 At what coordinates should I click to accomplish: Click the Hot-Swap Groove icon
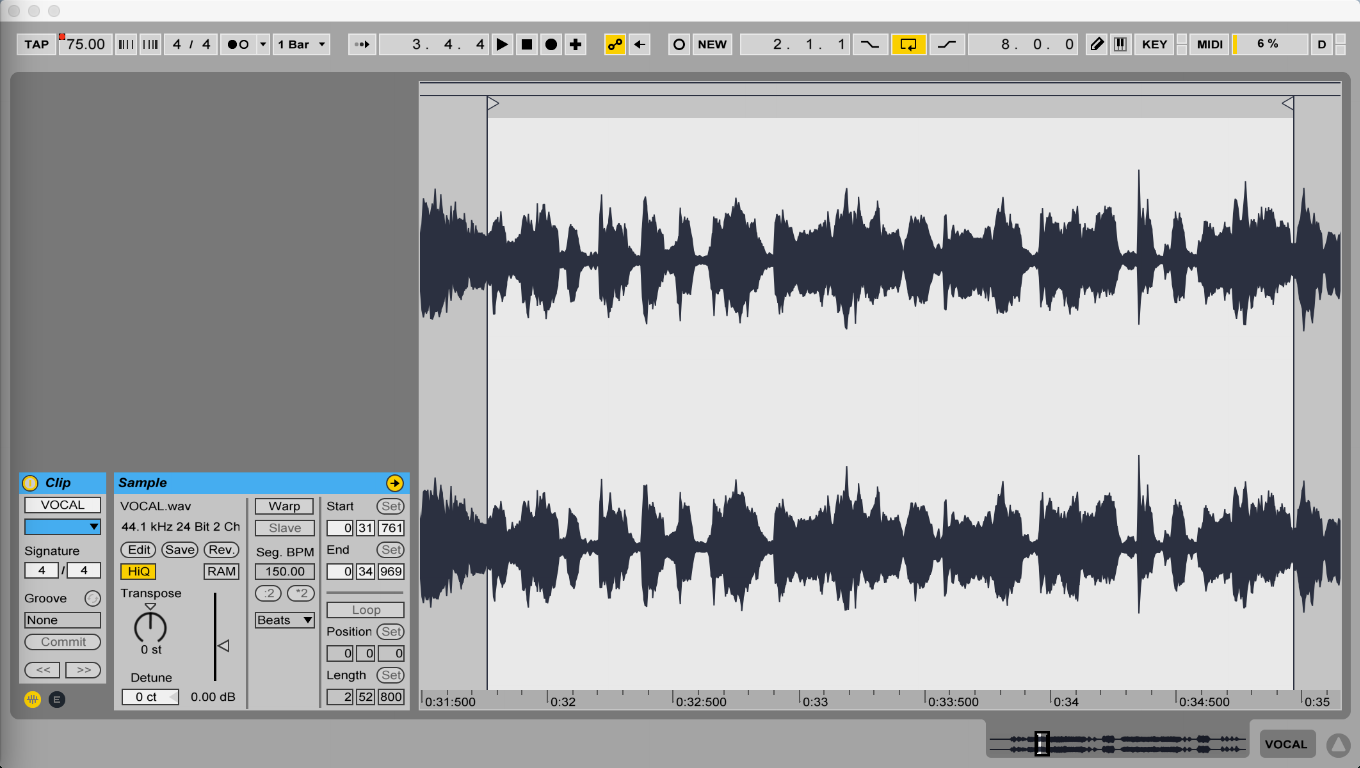coord(92,598)
